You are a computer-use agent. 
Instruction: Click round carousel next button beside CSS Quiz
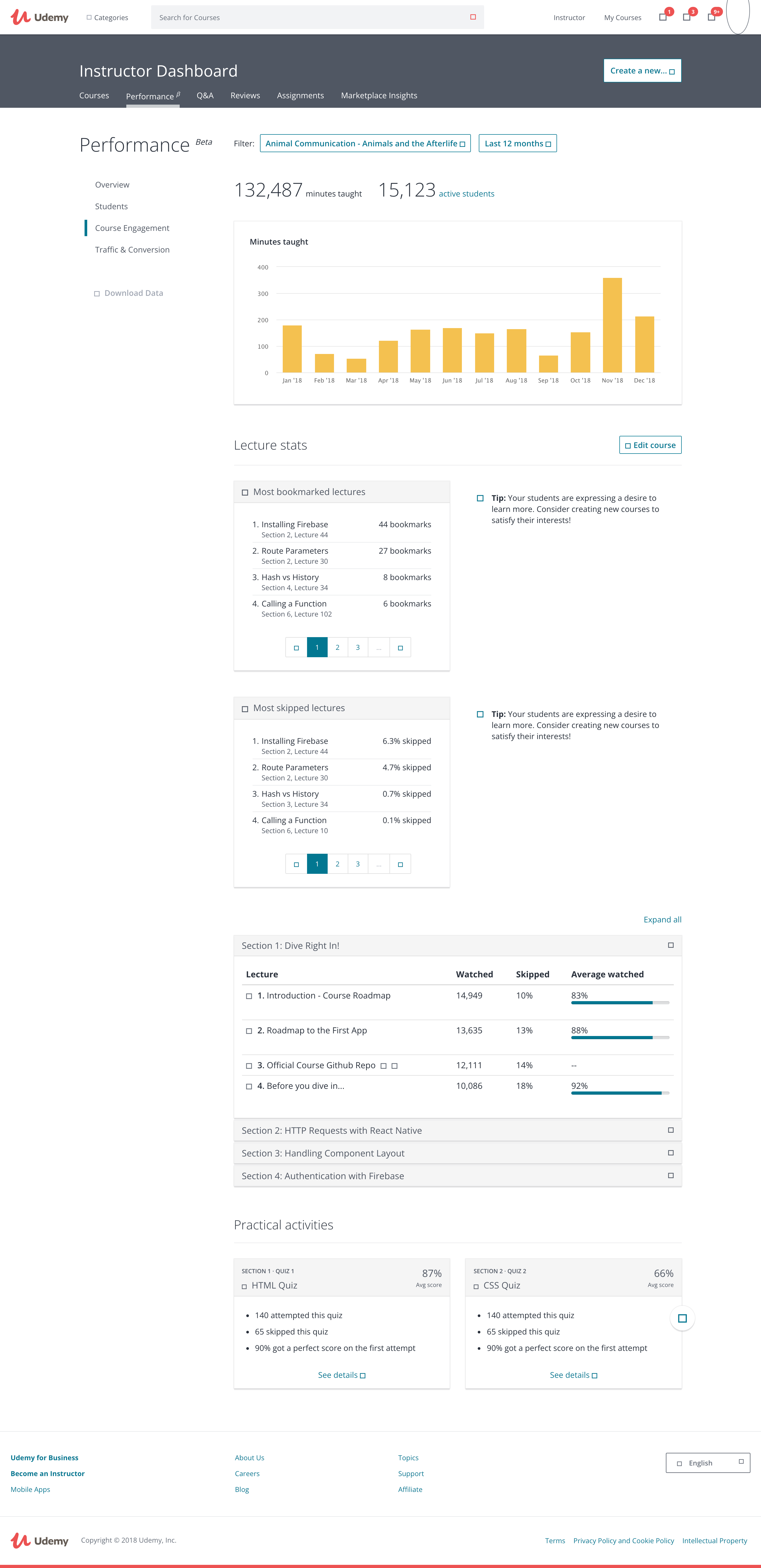[x=683, y=1318]
